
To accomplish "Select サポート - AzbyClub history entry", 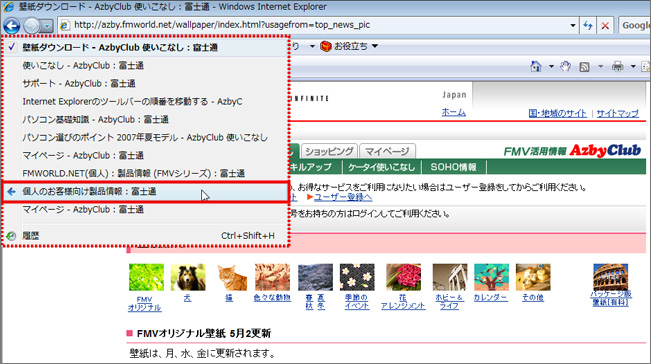I will pos(145,83).
